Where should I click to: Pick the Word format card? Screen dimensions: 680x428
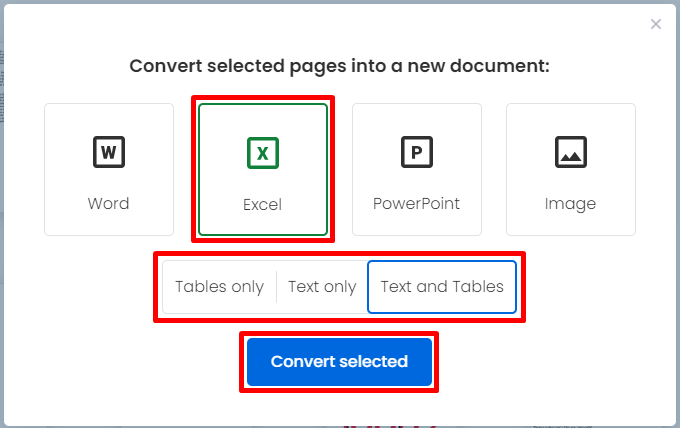[109, 170]
